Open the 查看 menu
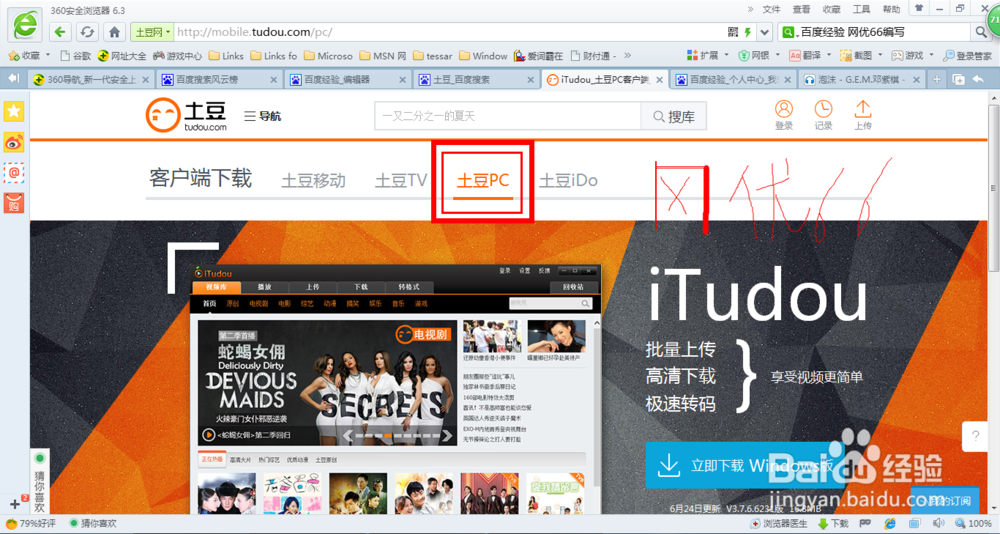The height and width of the screenshot is (534, 1000). point(802,9)
